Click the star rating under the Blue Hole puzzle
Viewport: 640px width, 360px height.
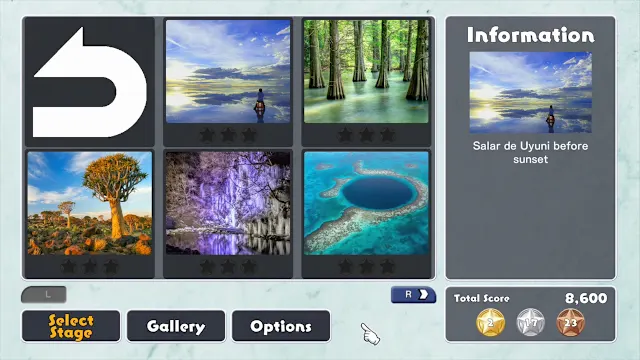click(366, 267)
